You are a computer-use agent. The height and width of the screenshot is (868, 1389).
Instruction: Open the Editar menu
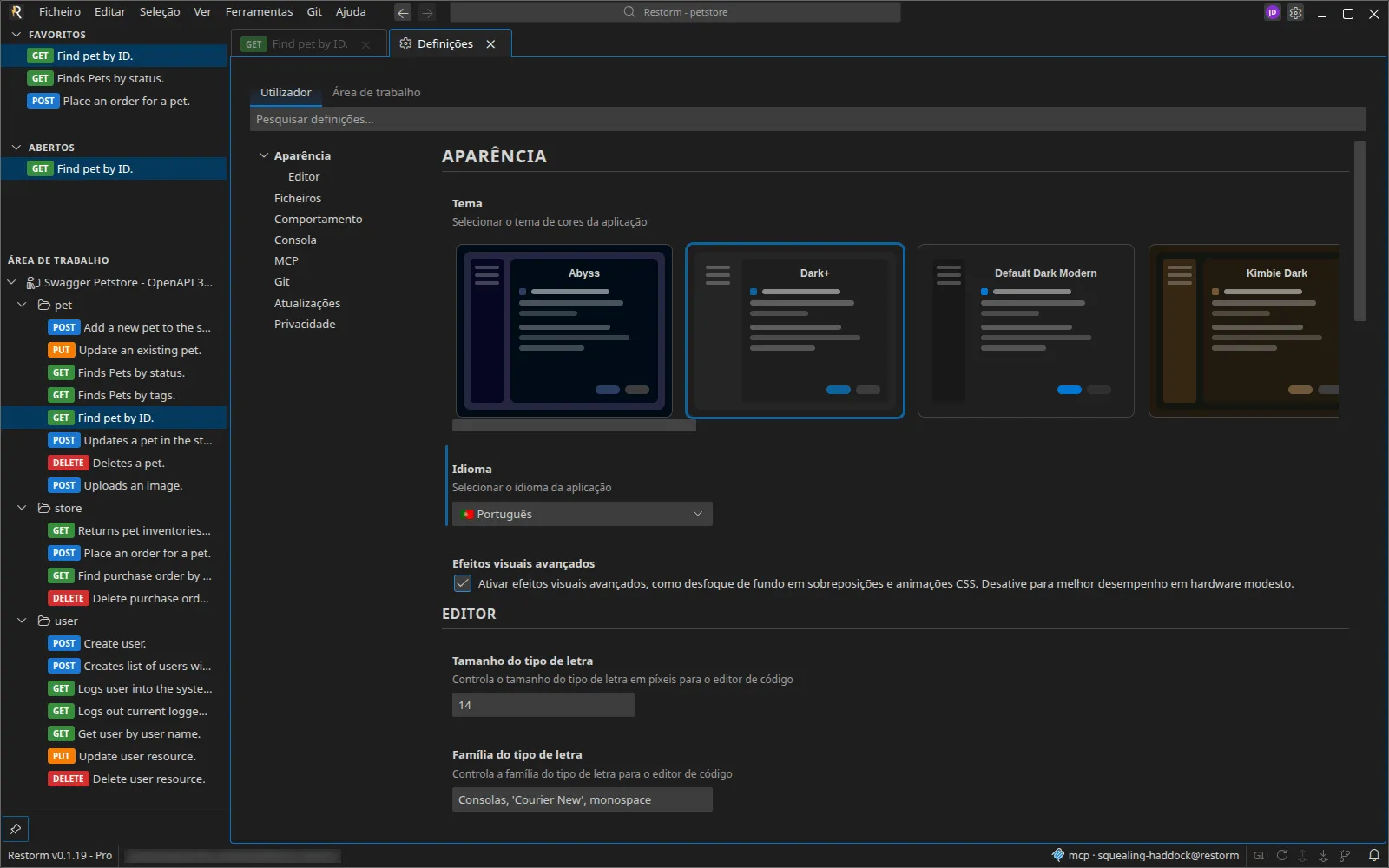pos(110,12)
